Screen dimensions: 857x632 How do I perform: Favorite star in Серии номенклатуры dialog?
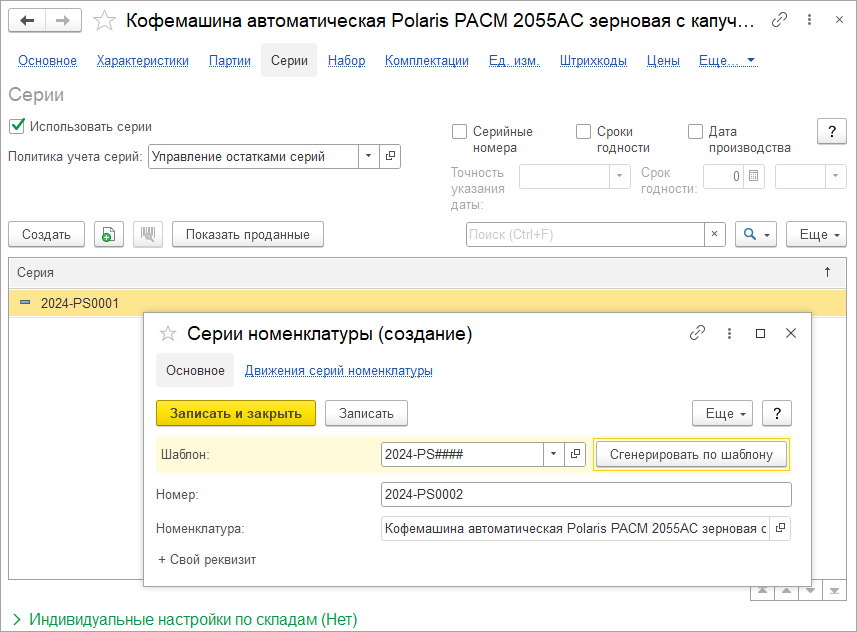click(x=168, y=333)
